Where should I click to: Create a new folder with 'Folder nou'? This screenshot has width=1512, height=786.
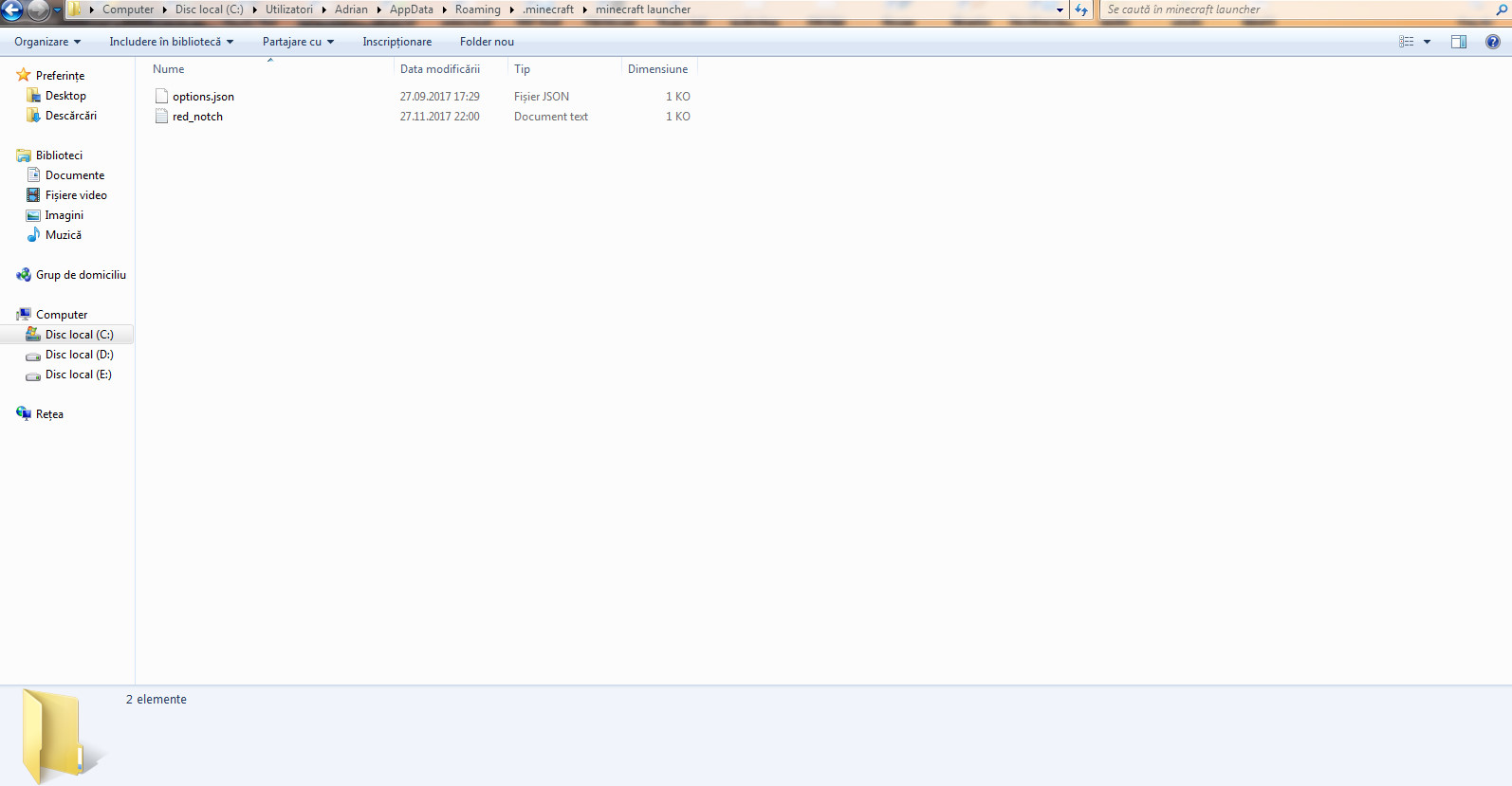point(487,42)
